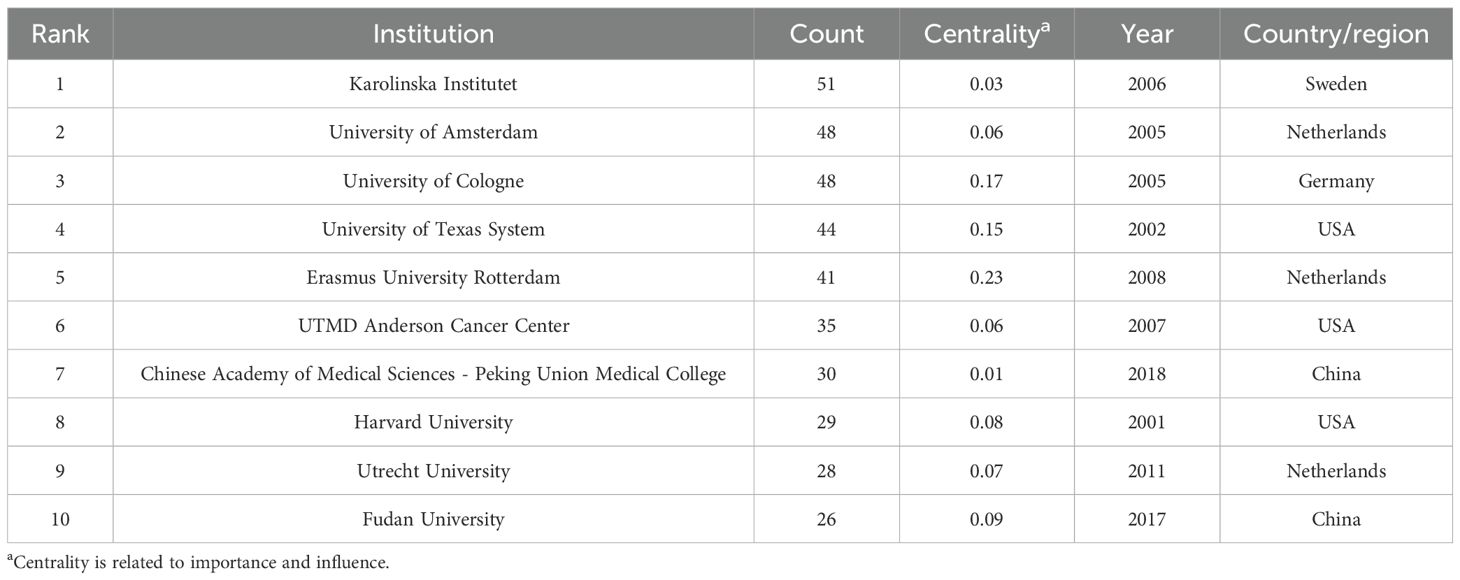Select the Country/region column header

[1335, 34]
